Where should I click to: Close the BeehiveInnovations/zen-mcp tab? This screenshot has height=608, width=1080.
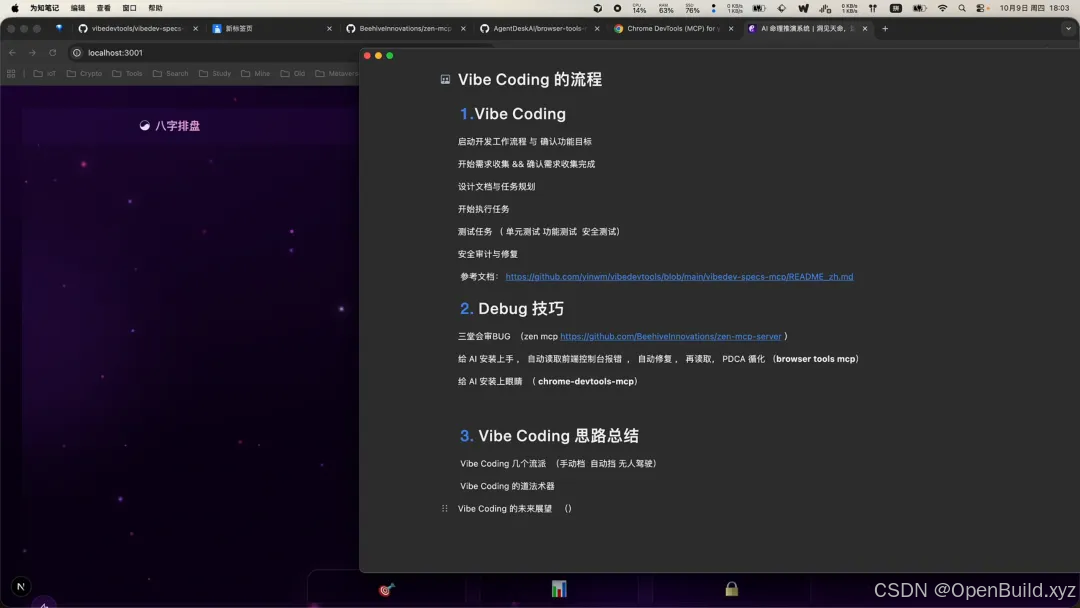pos(463,29)
